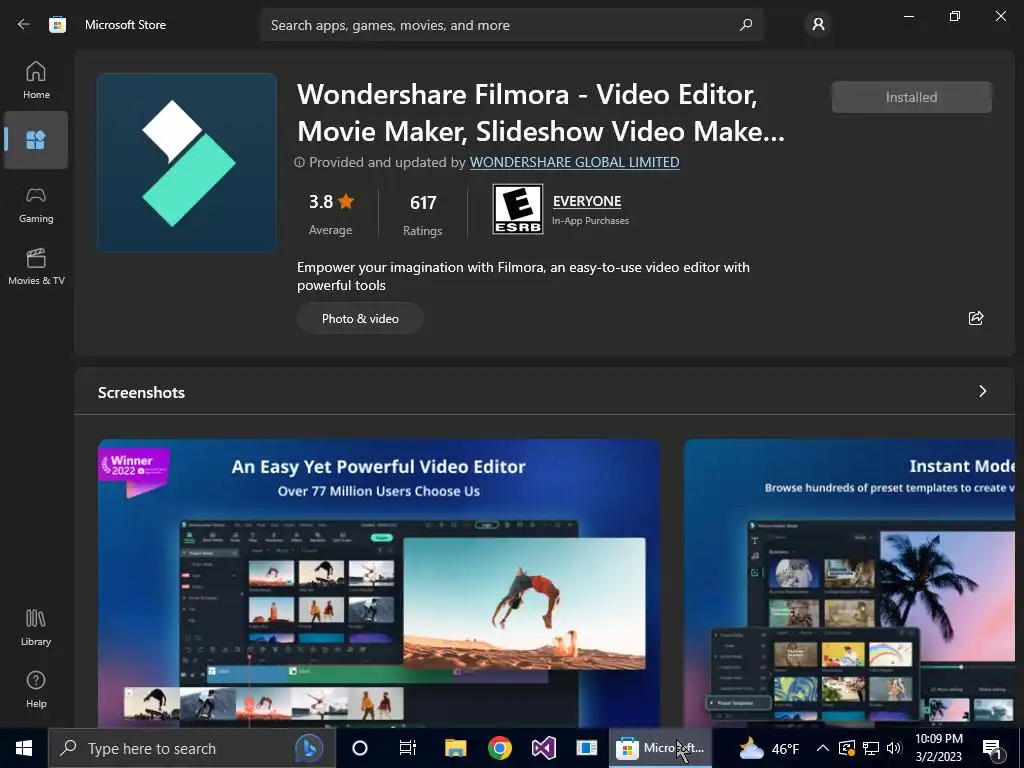Click the Cortana circle icon on taskbar

360,748
